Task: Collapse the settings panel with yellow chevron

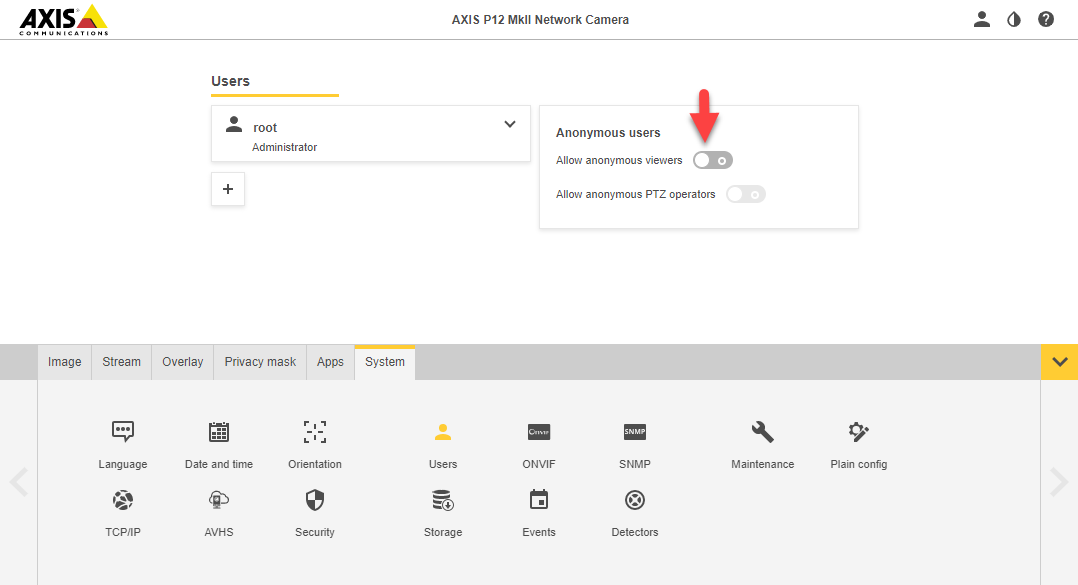Action: coord(1059,362)
